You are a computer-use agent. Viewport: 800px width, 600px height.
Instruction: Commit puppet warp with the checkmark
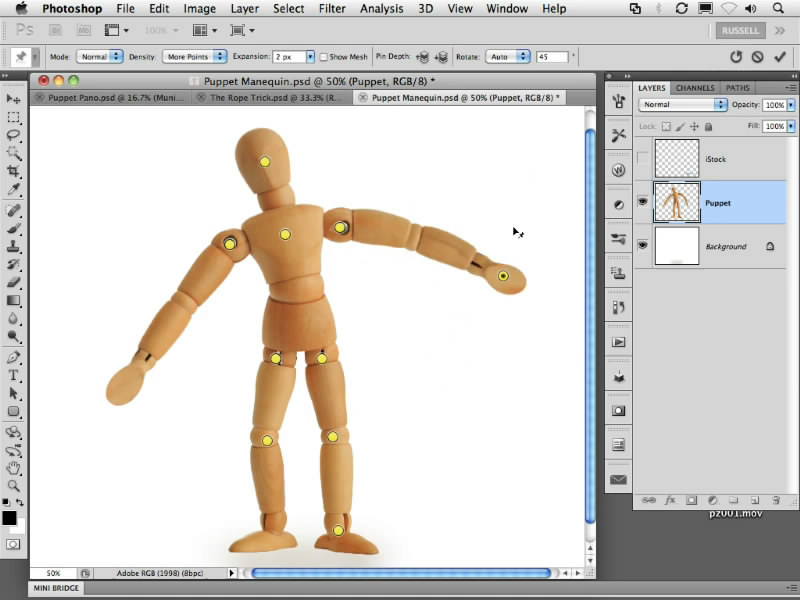780,57
